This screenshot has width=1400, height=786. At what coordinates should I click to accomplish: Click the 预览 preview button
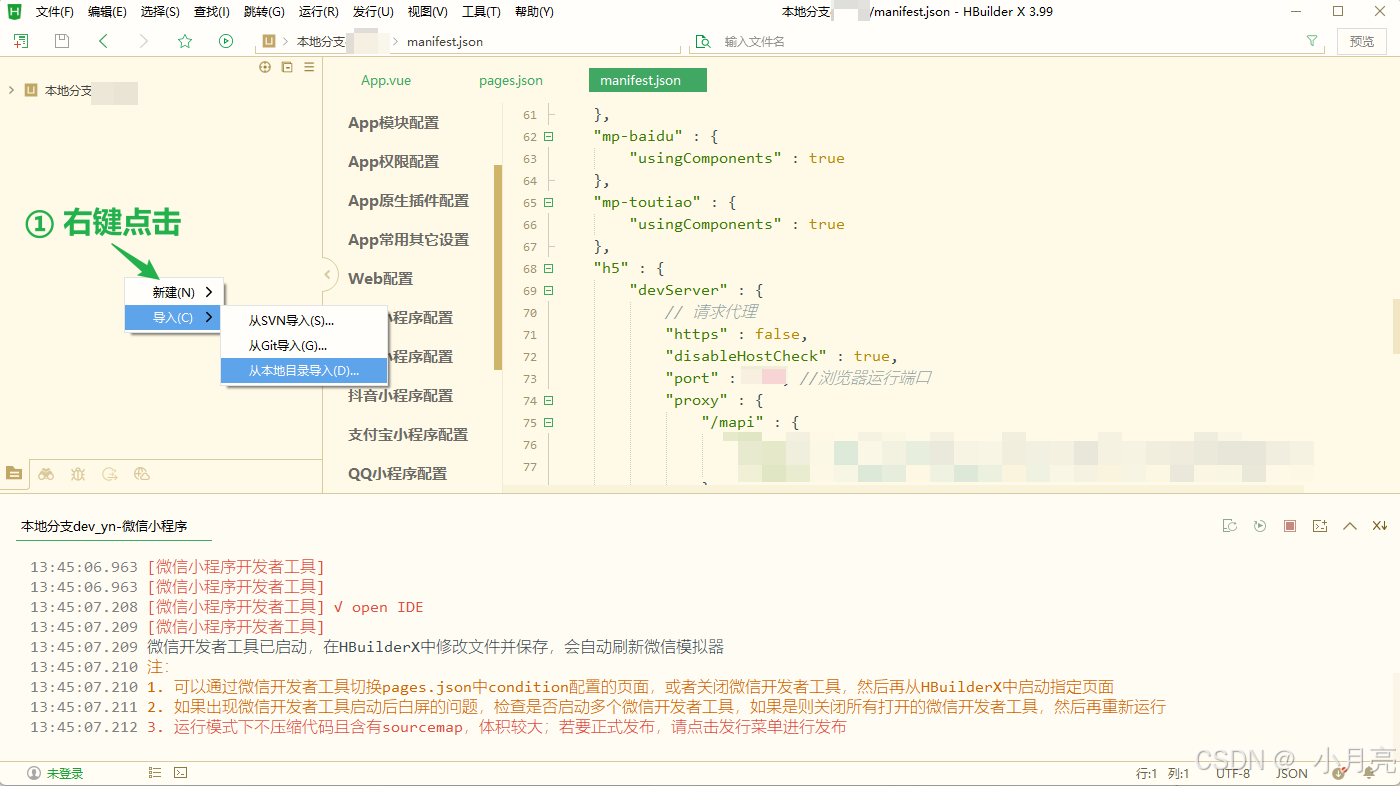pos(1361,41)
